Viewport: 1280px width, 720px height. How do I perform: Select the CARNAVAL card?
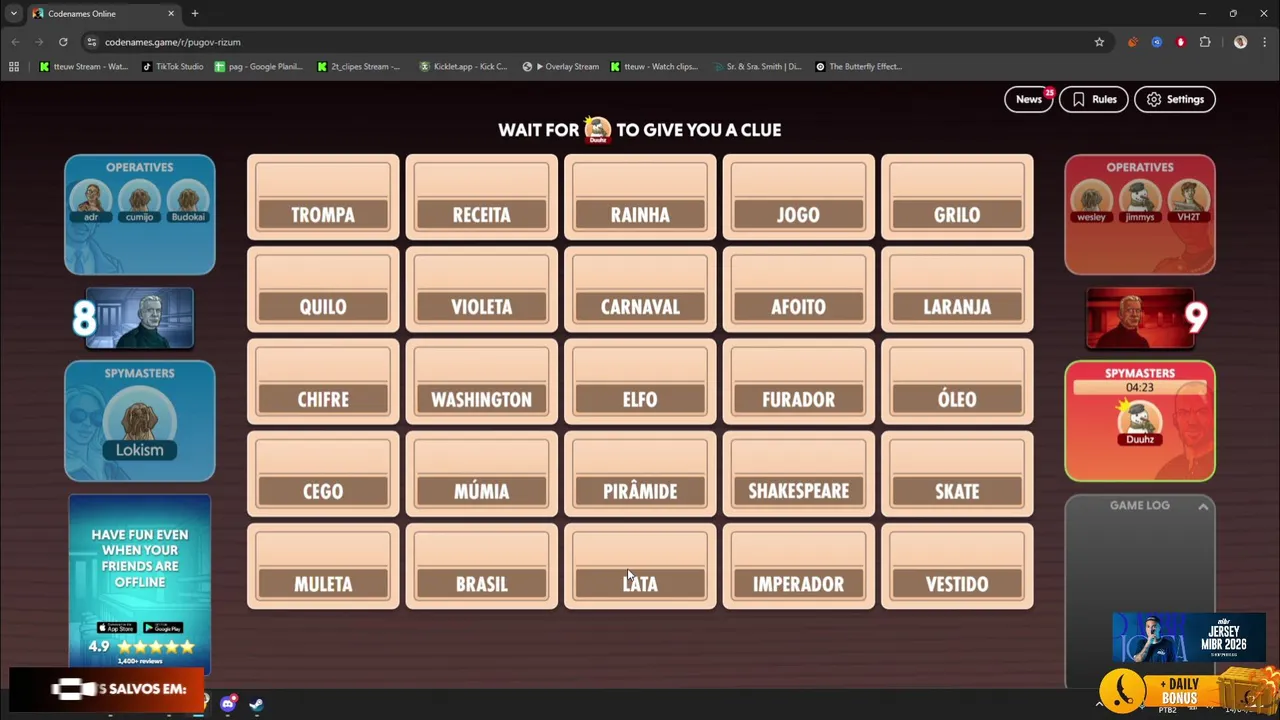point(640,289)
